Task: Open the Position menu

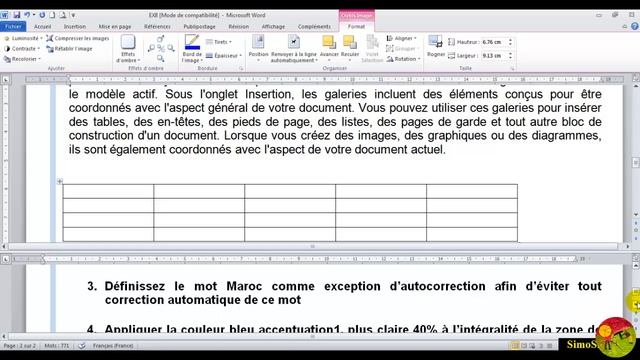Action: (x=258, y=49)
